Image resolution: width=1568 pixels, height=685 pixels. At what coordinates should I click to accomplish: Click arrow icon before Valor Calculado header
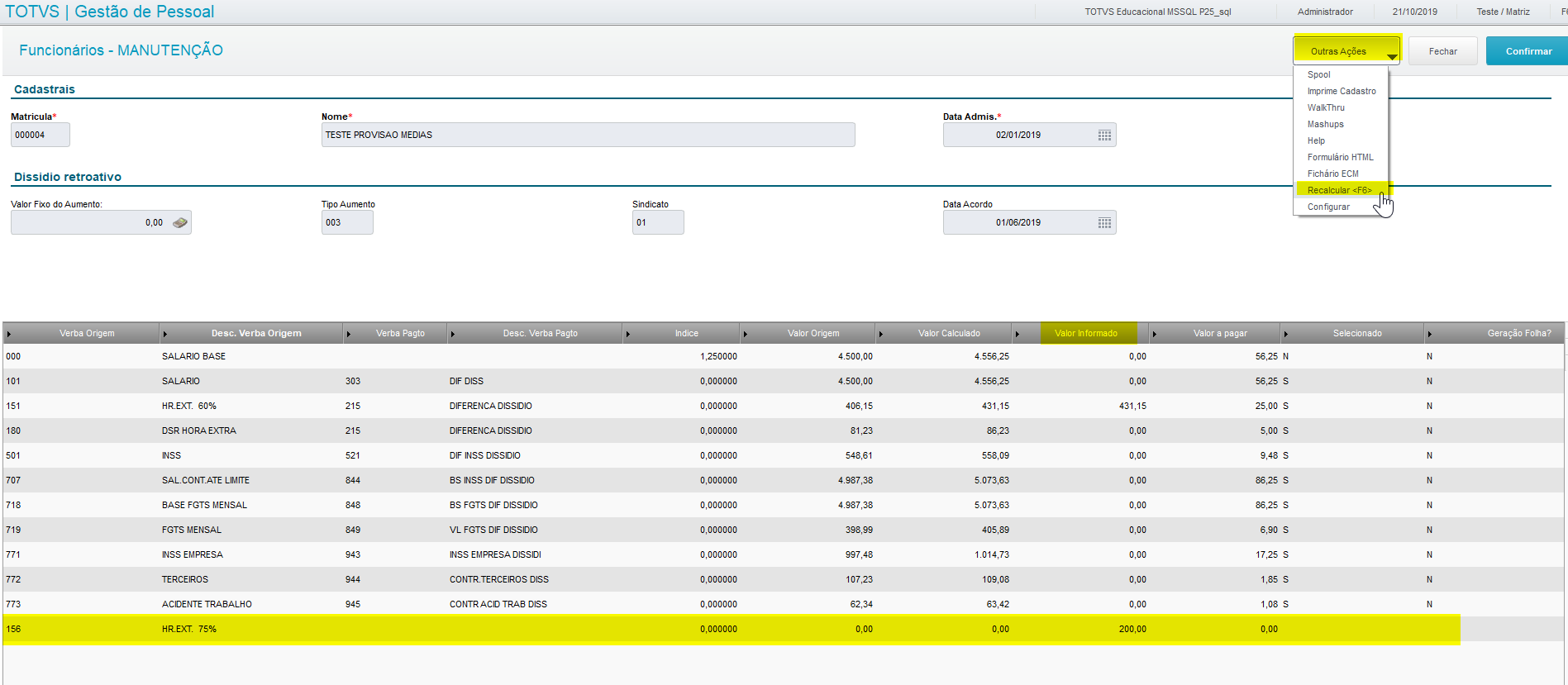pos(881,334)
